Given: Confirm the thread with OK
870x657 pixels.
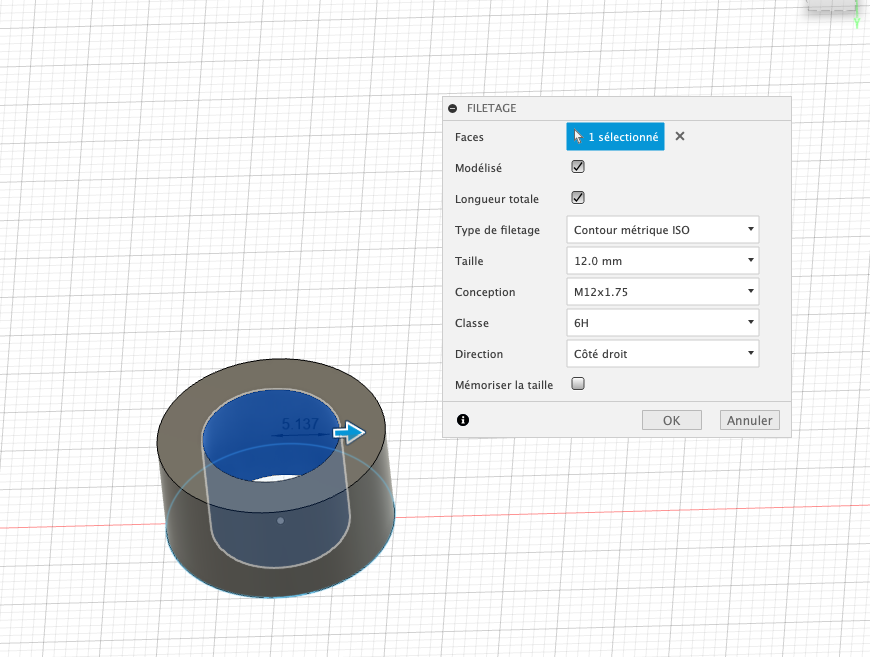Looking at the screenshot, I should 671,420.
